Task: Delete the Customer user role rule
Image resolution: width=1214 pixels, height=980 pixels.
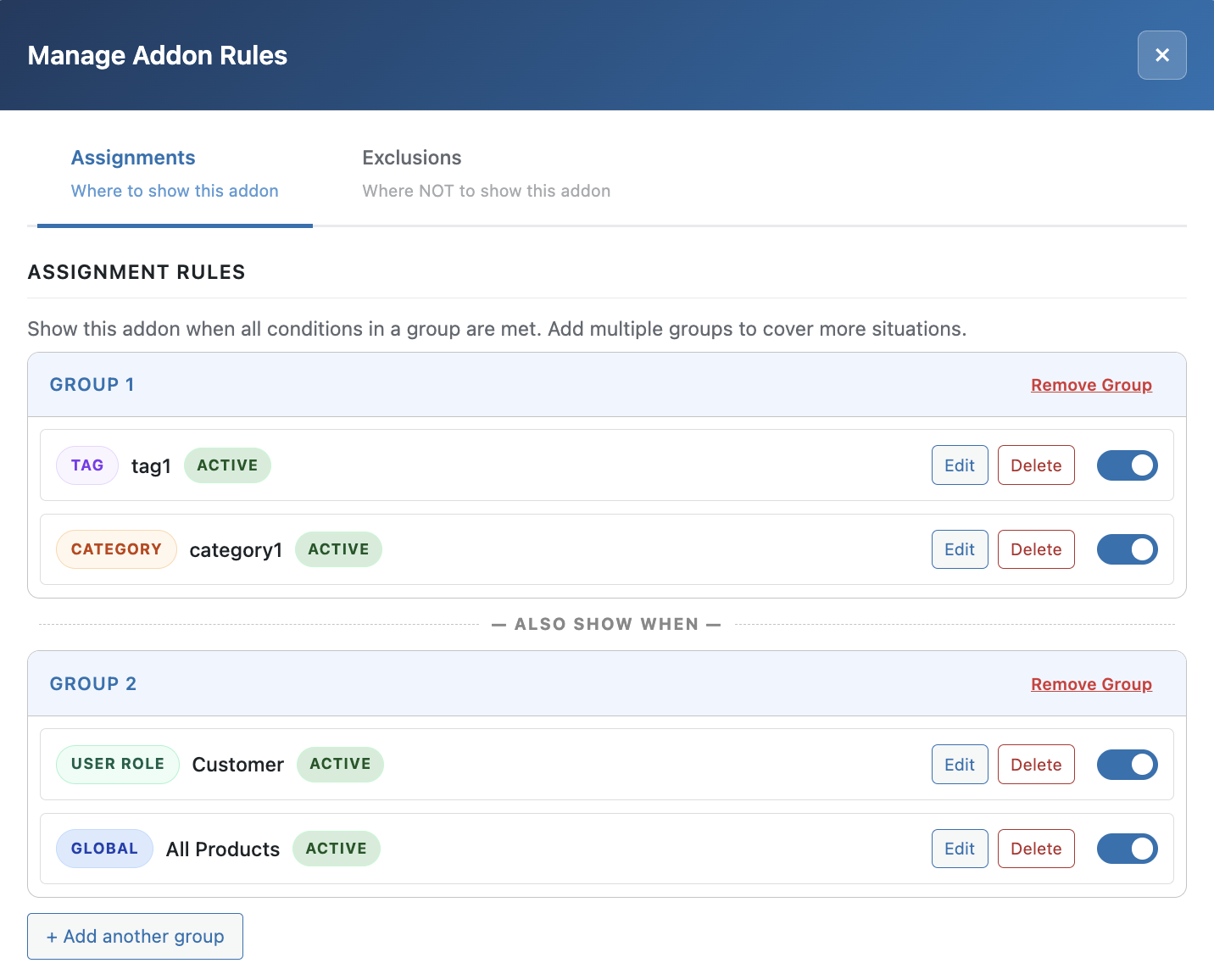Action: 1036,765
